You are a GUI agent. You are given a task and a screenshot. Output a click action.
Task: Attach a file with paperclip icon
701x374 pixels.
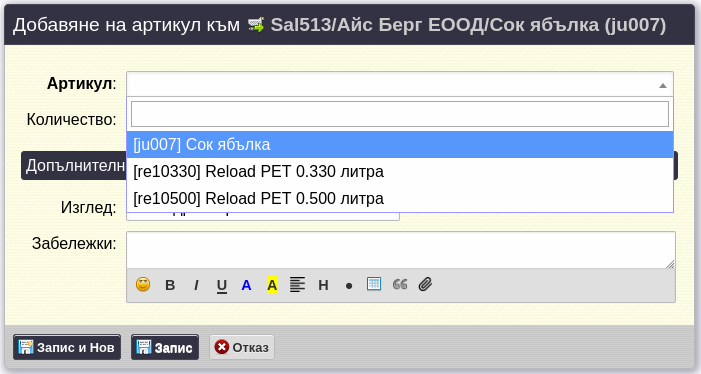425,284
